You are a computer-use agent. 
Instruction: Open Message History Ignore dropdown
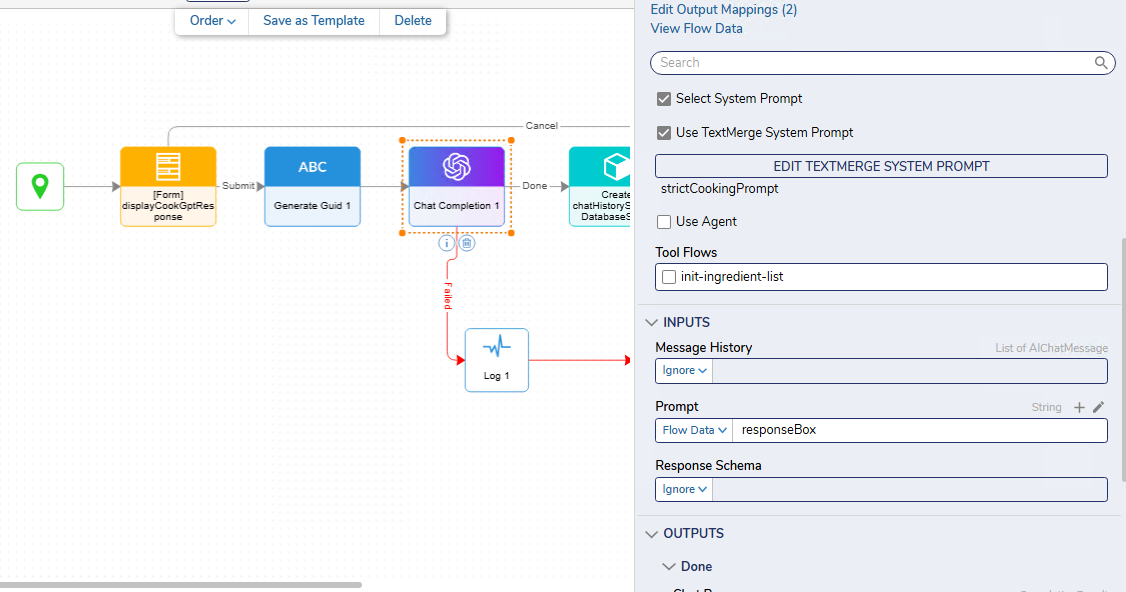[685, 371]
